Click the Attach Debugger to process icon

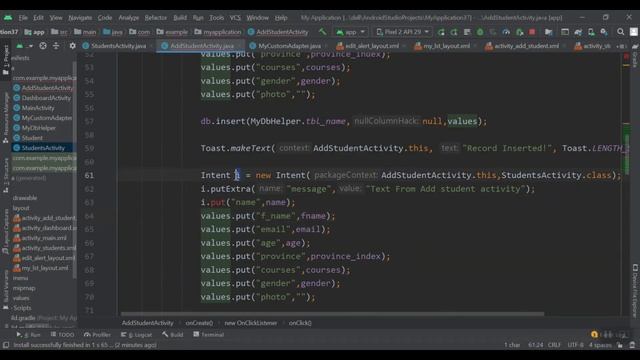519,32
